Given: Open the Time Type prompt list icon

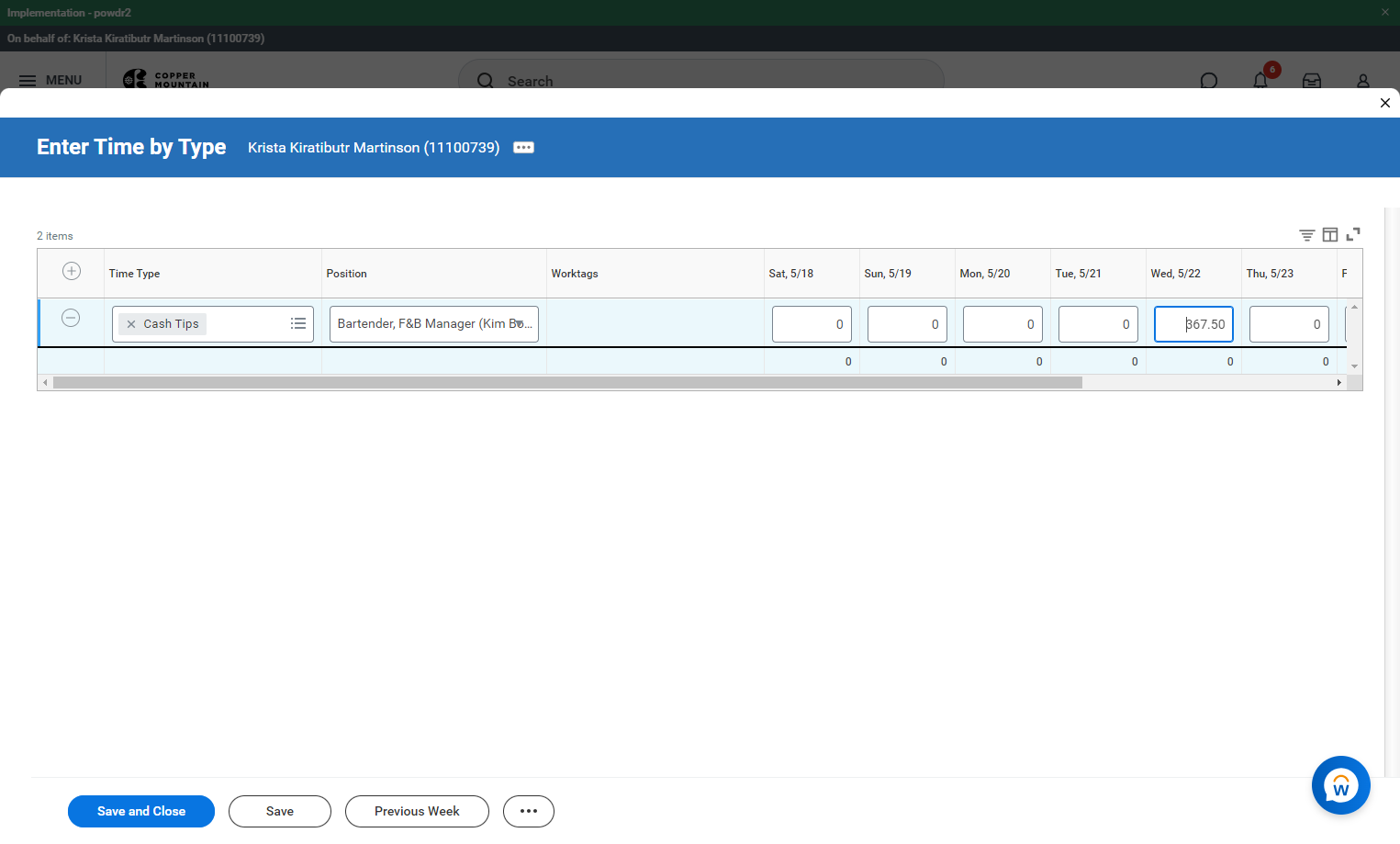Looking at the screenshot, I should tap(298, 323).
